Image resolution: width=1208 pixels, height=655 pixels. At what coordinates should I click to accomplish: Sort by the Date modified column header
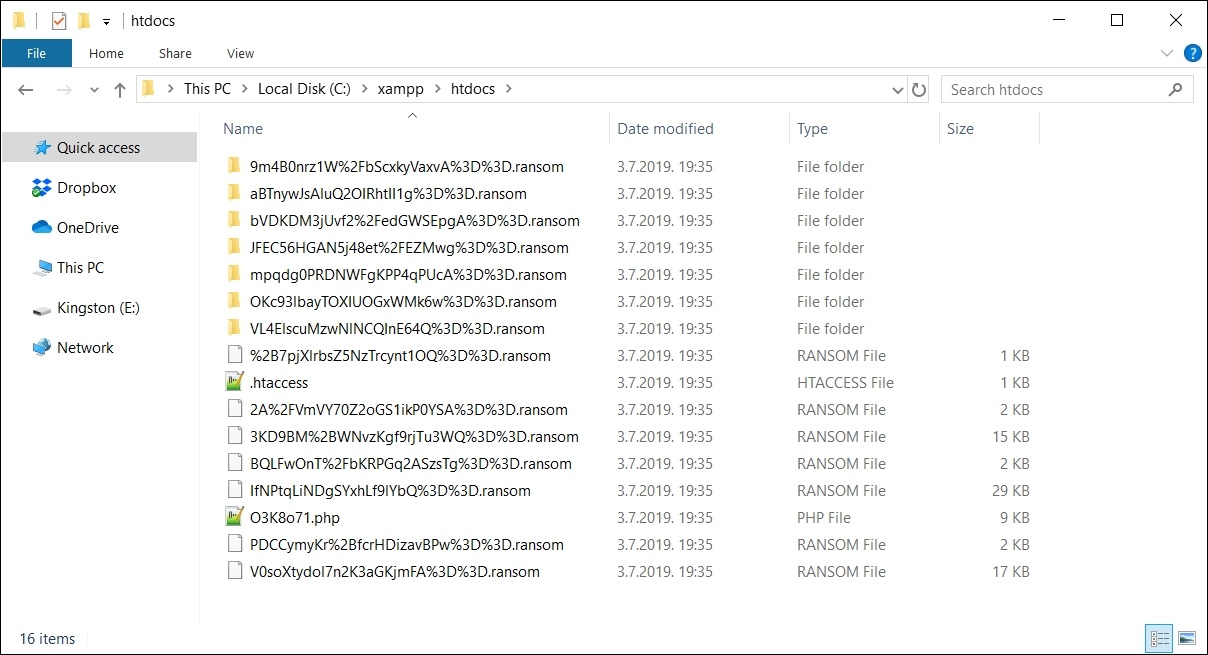click(665, 129)
